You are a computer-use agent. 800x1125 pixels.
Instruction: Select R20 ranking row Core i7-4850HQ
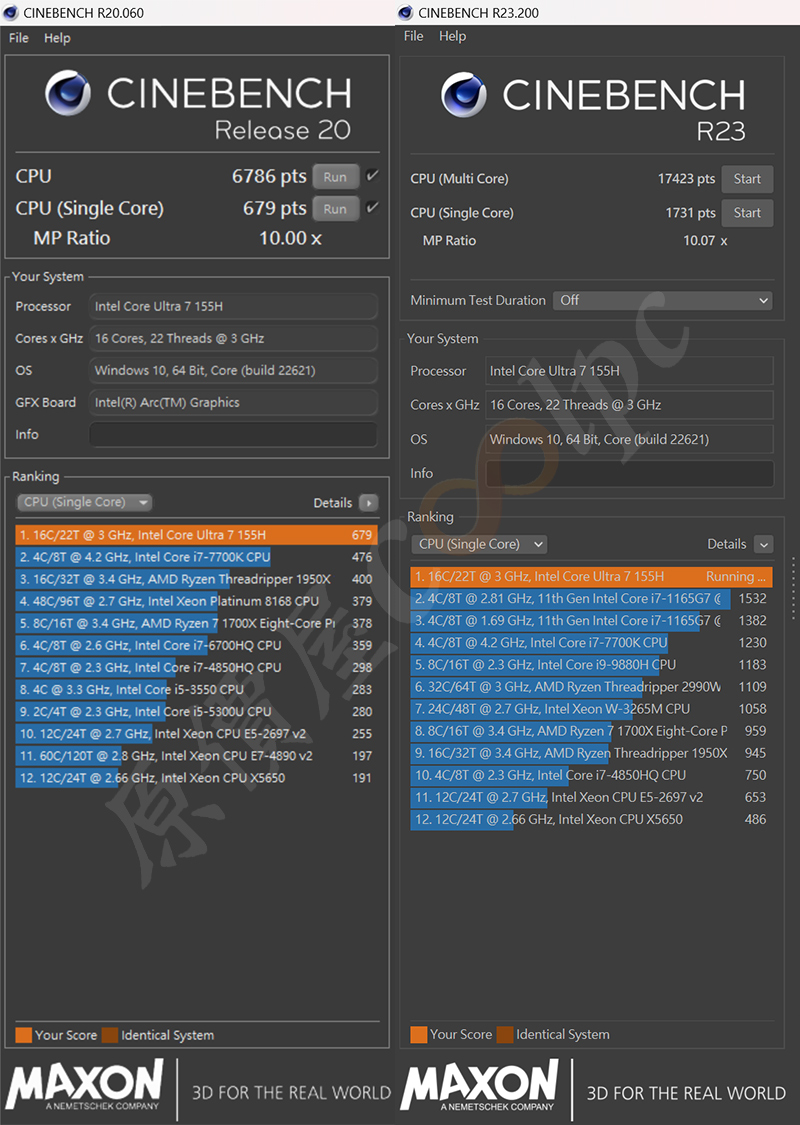[195, 667]
